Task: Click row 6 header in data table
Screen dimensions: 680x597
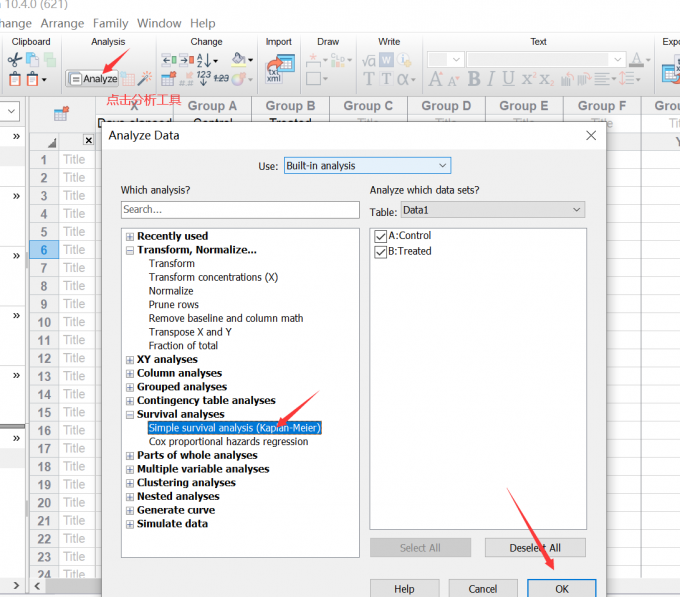Action: (44, 250)
